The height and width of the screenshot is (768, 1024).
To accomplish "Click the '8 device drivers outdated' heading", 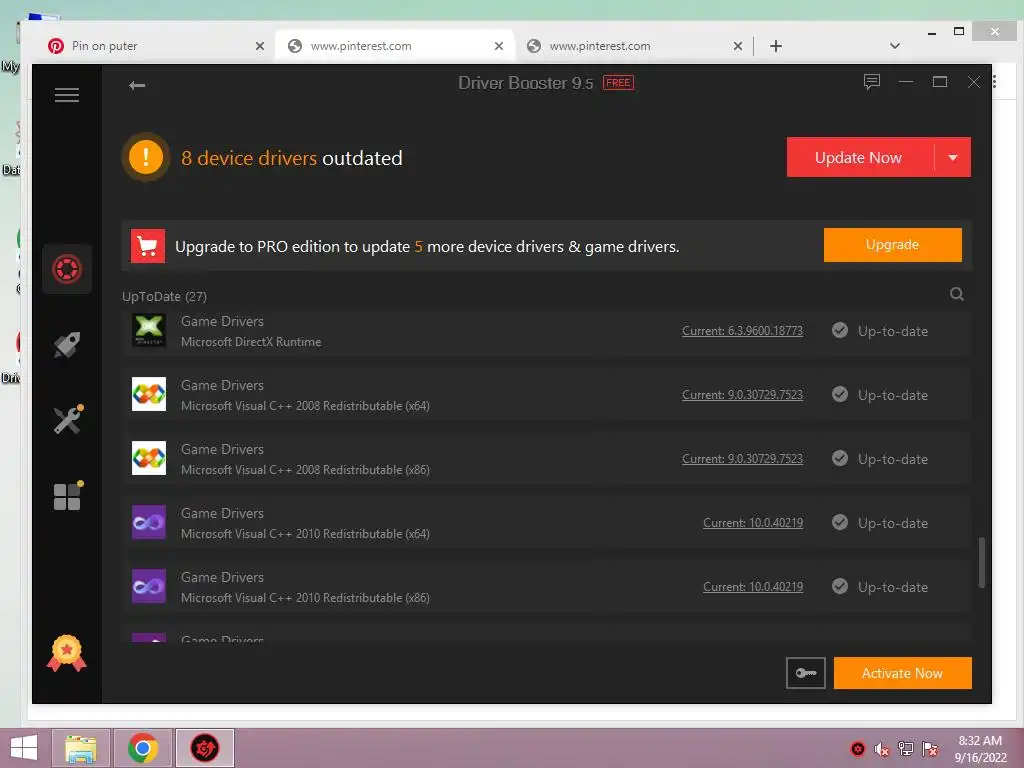I will pos(292,158).
